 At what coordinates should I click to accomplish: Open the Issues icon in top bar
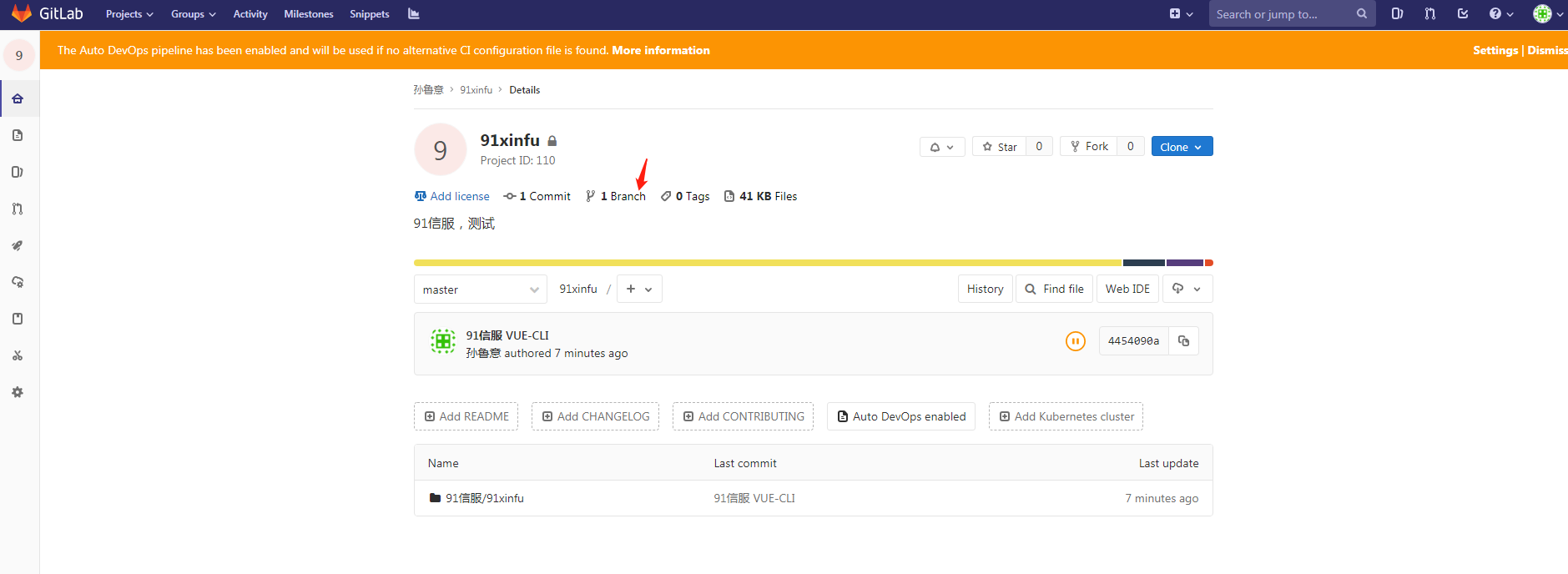(1397, 13)
